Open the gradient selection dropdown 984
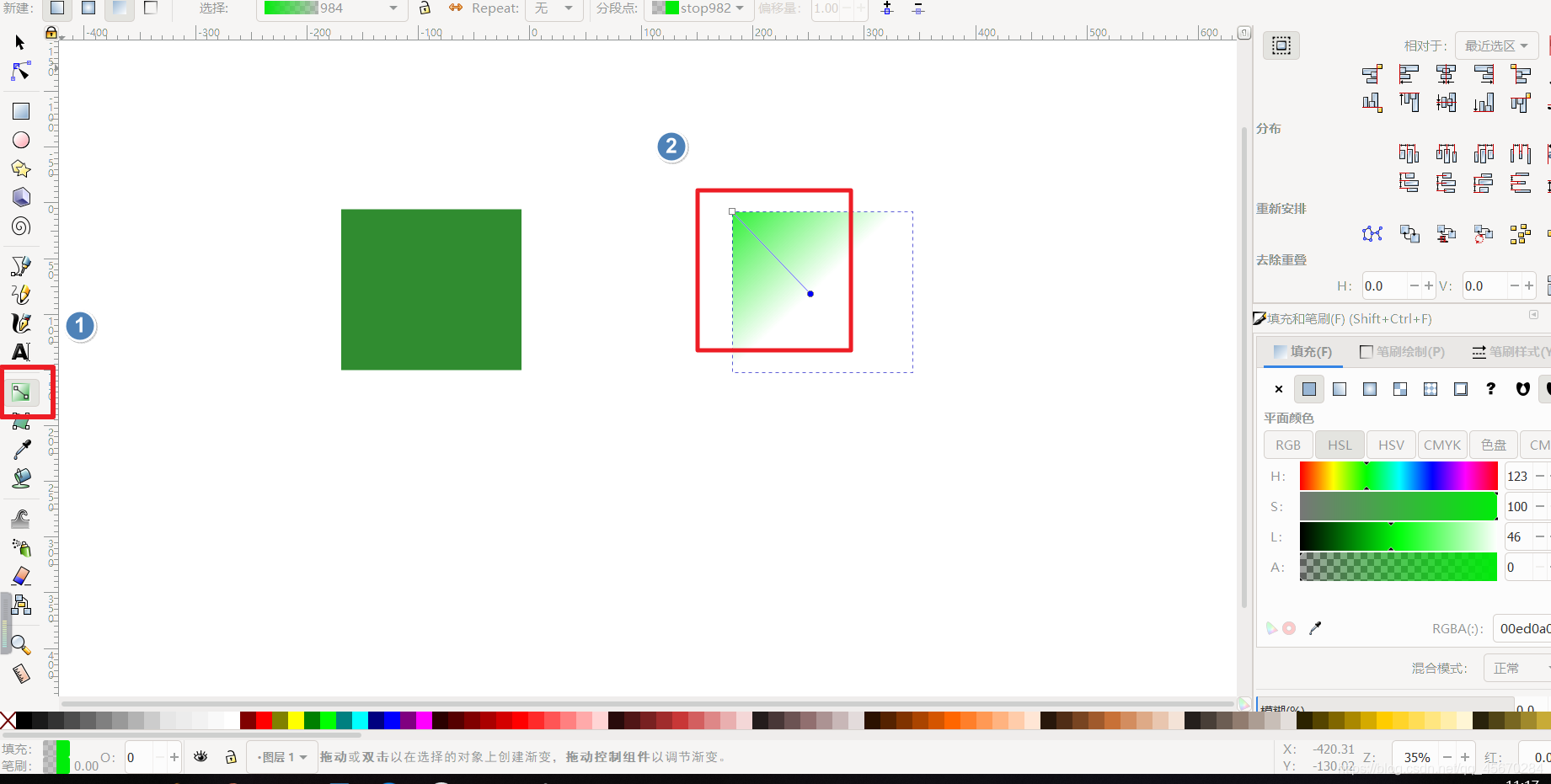This screenshot has width=1551, height=784. pyautogui.click(x=332, y=8)
